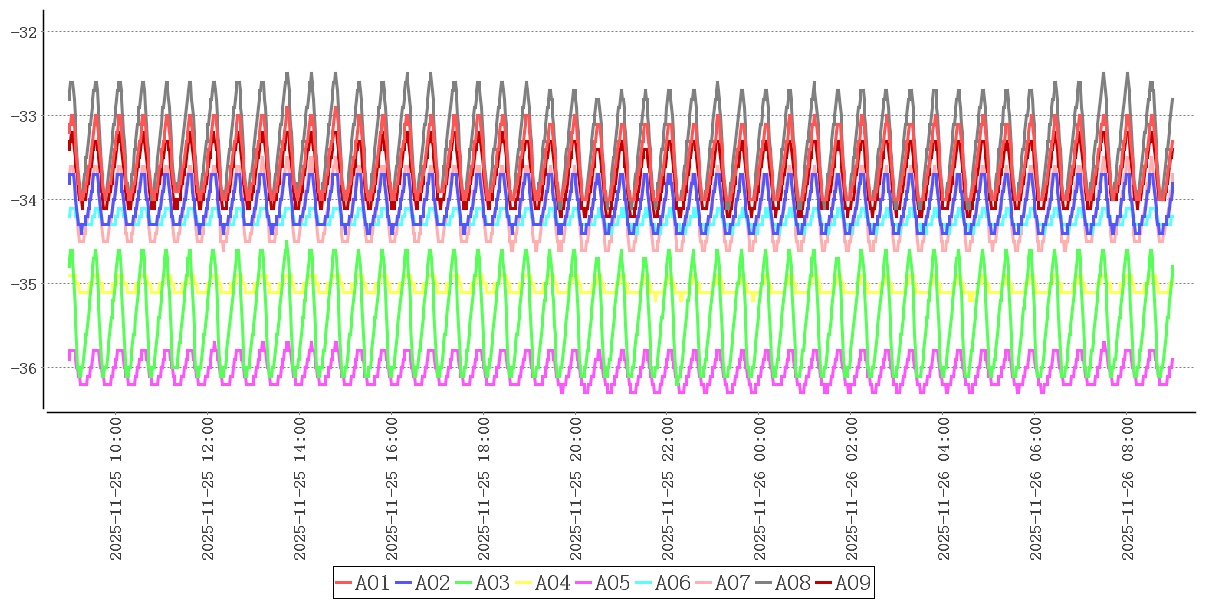The height and width of the screenshot is (600, 1207).
Task: Toggle the A08 legend label
Action: pyautogui.click(x=792, y=583)
